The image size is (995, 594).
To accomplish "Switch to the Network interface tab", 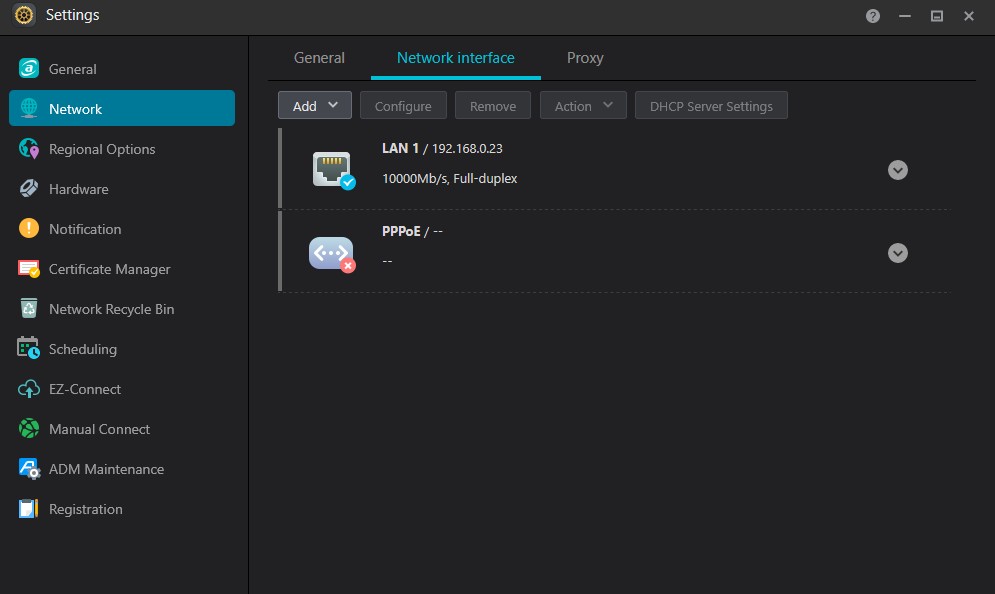I will tap(456, 58).
